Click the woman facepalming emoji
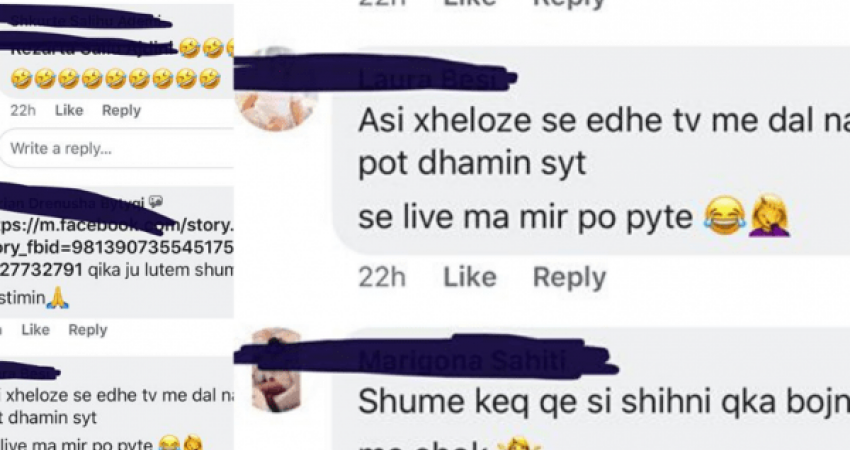 pyautogui.click(x=769, y=216)
